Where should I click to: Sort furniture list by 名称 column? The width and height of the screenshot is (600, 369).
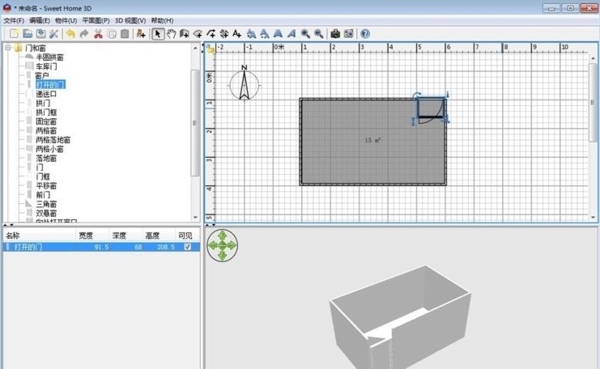coord(40,235)
